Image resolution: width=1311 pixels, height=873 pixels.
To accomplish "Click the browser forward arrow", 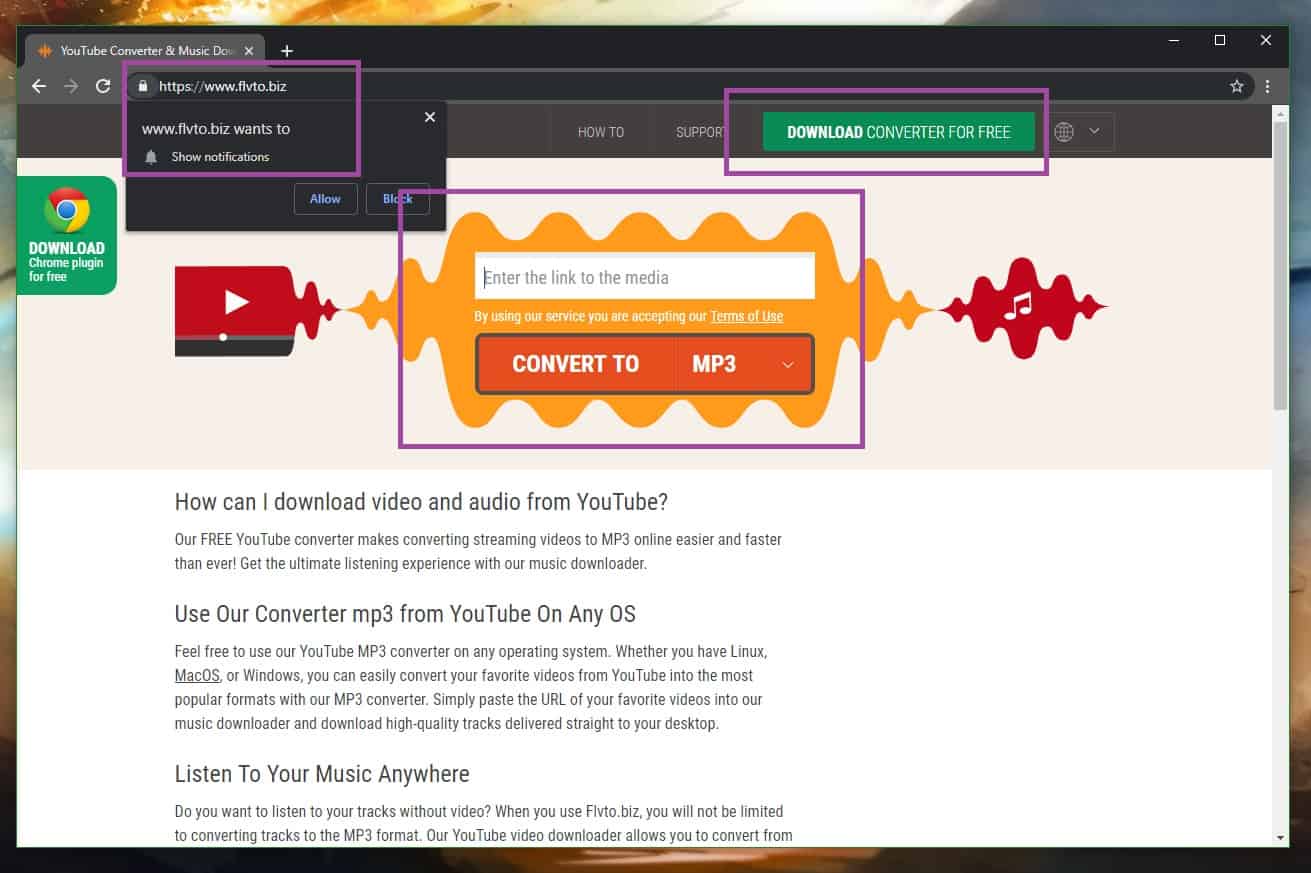I will point(71,86).
